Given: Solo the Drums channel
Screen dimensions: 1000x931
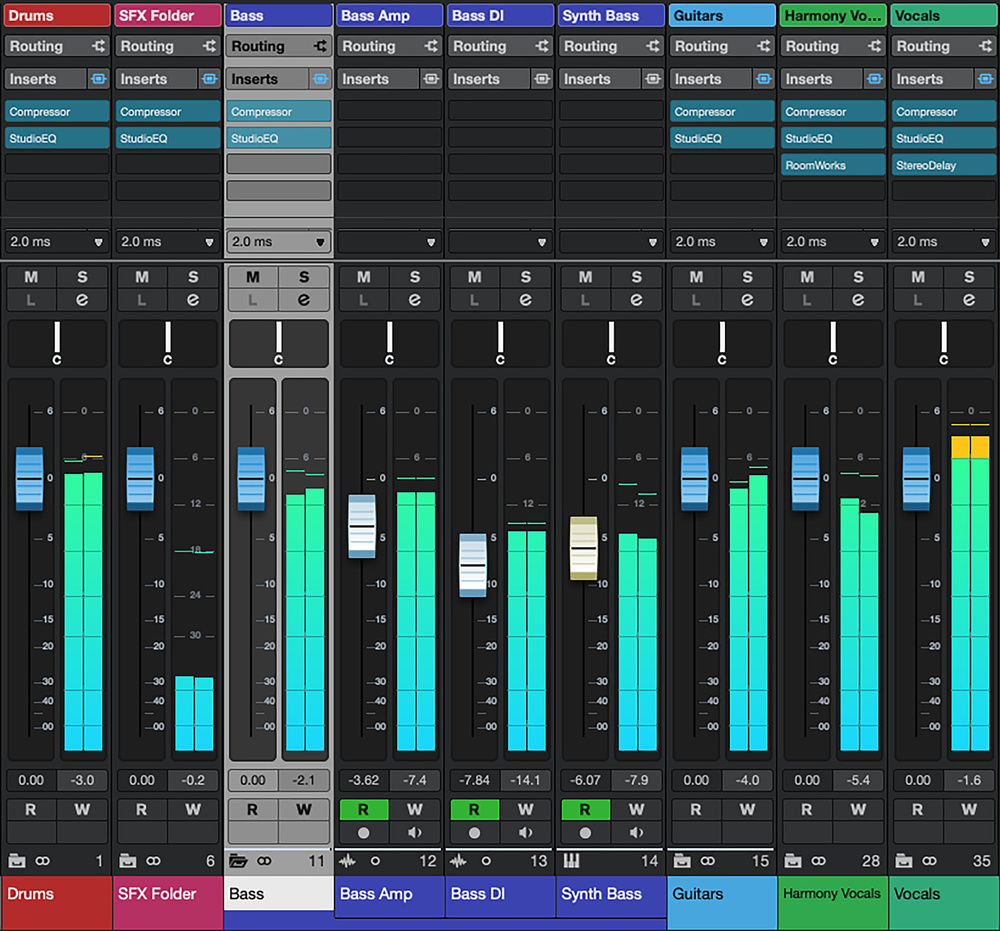Looking at the screenshot, I should pyautogui.click(x=82, y=277).
